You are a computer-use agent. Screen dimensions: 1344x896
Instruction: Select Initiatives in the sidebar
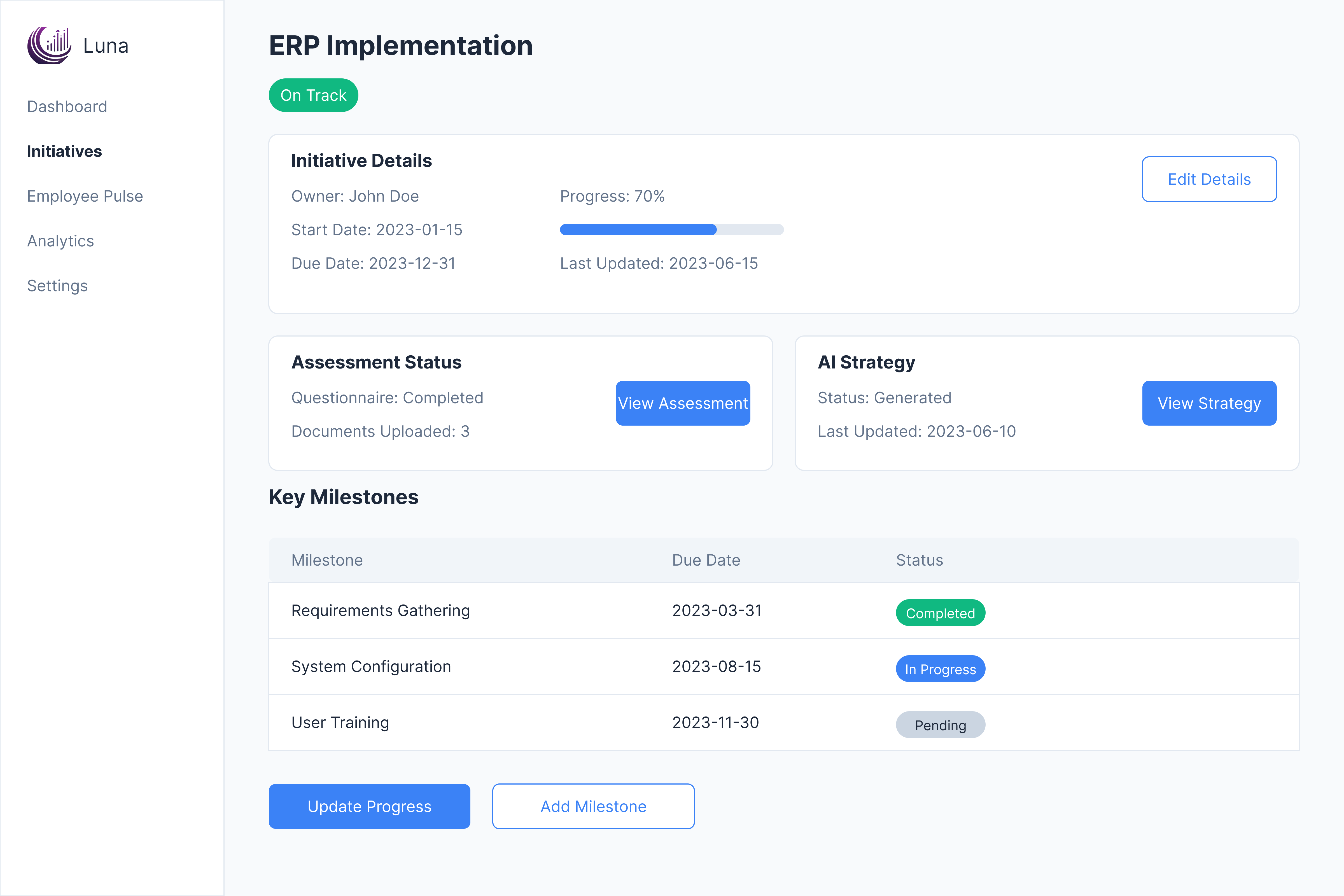pyautogui.click(x=64, y=151)
